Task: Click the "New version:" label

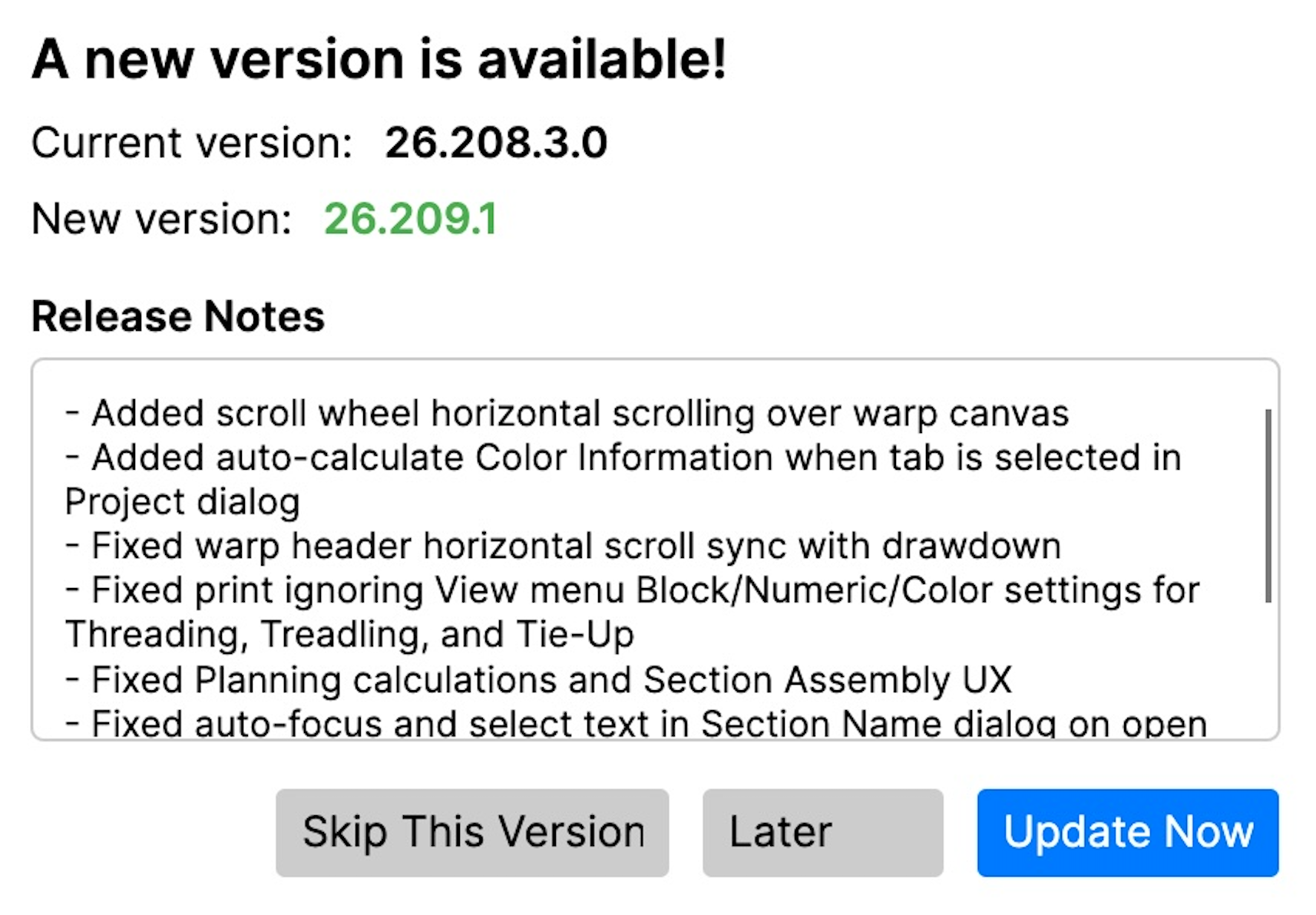Action: tap(162, 220)
